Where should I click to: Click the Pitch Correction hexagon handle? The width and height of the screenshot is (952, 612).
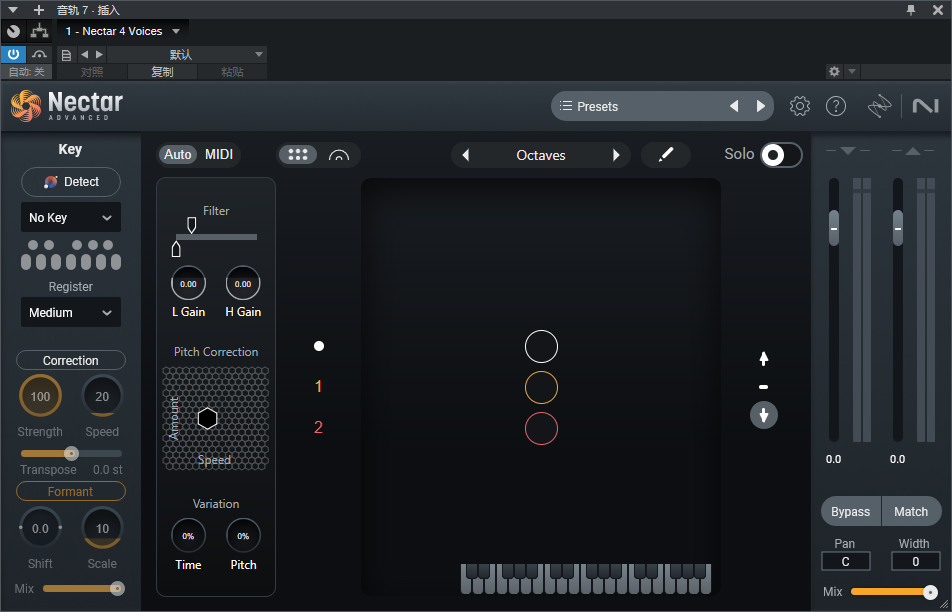208,418
